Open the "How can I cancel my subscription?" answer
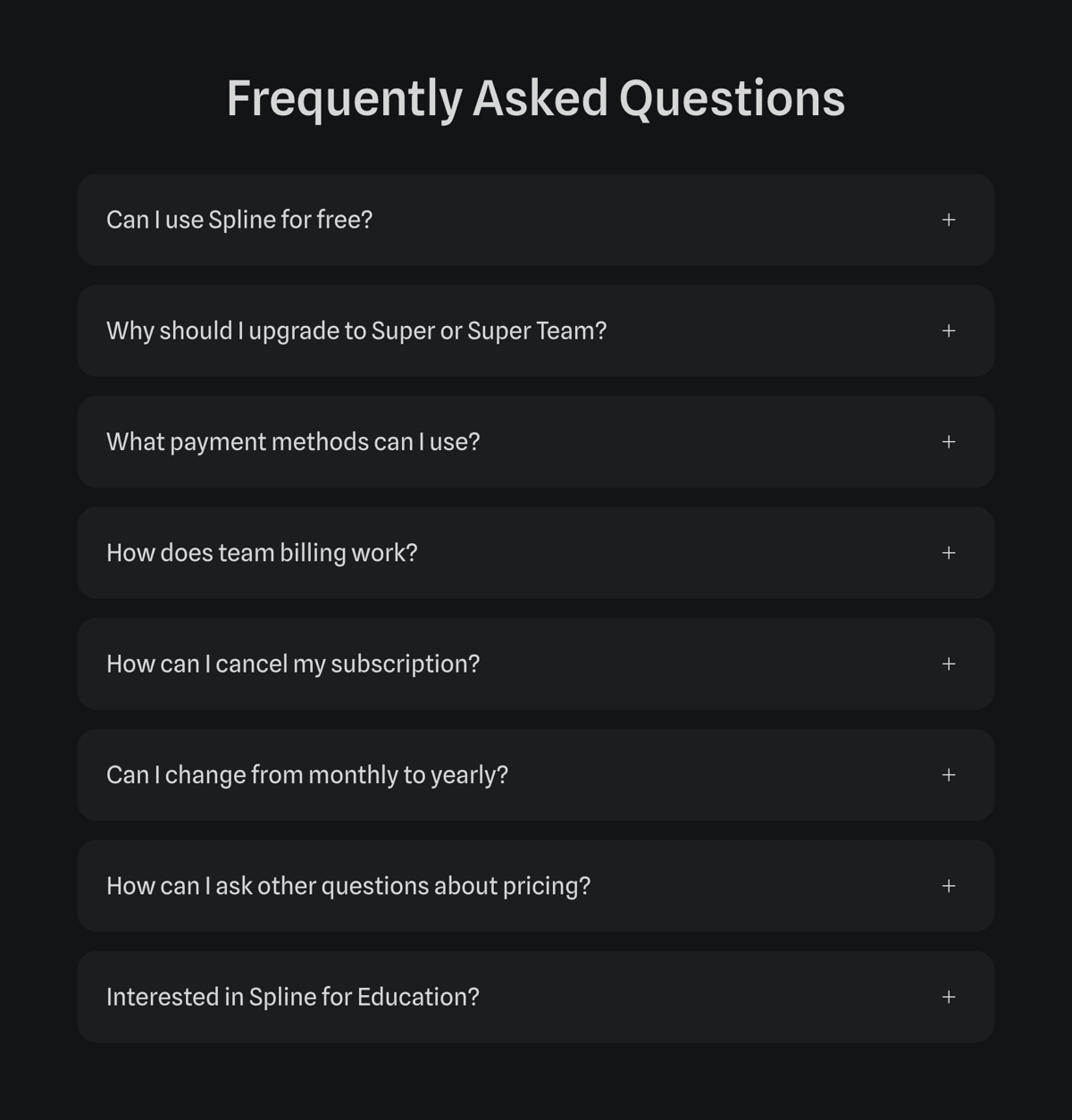 (x=536, y=664)
